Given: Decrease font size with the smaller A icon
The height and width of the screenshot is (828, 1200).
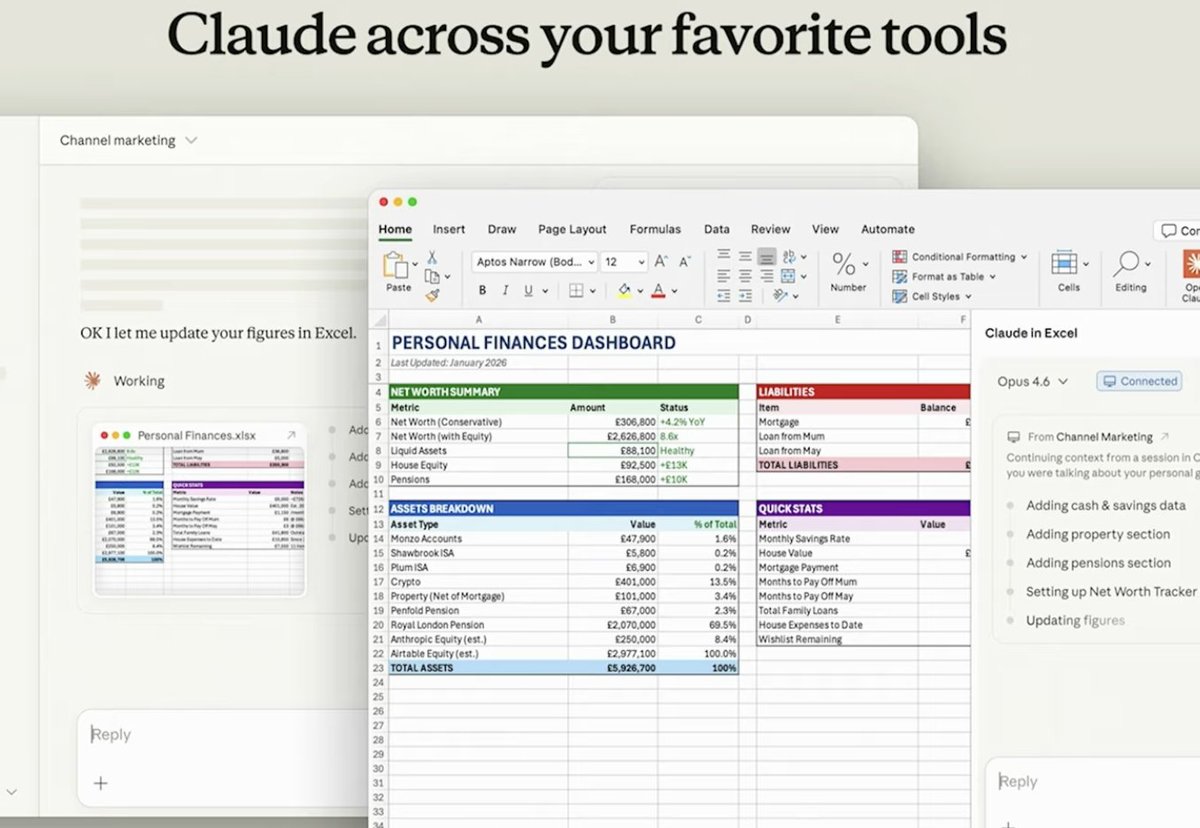Looking at the screenshot, I should coord(685,261).
